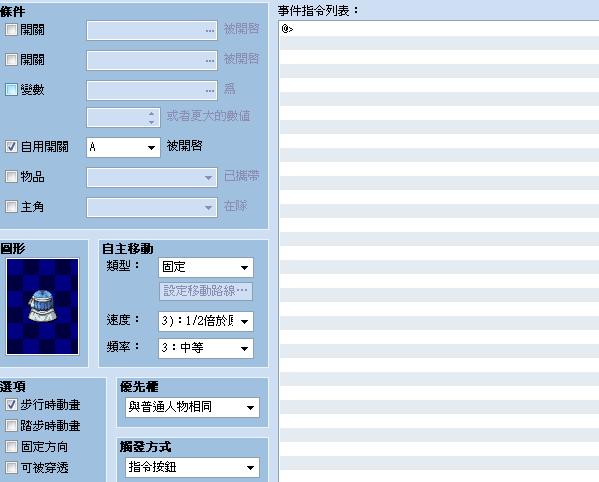The width and height of the screenshot is (599, 482).
Task: Enable the second 開關 condition checkbox
Action: click(x=11, y=60)
